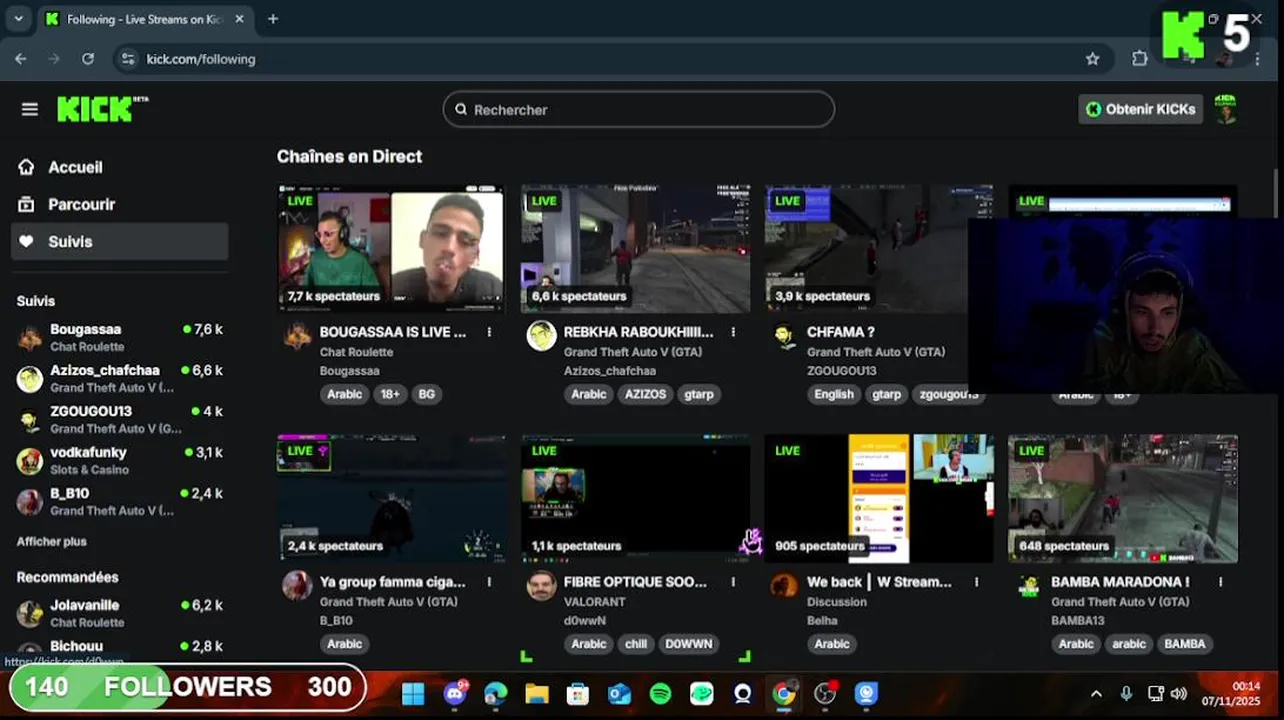Viewport: 1284px width, 720px height.
Task: Reload the page
Action: point(88,59)
